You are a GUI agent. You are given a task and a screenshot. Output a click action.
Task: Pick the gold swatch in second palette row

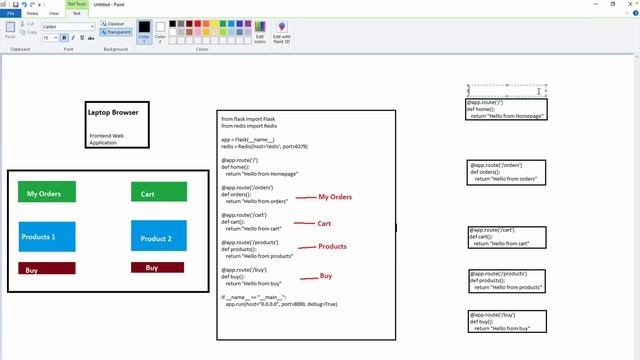[206, 32]
